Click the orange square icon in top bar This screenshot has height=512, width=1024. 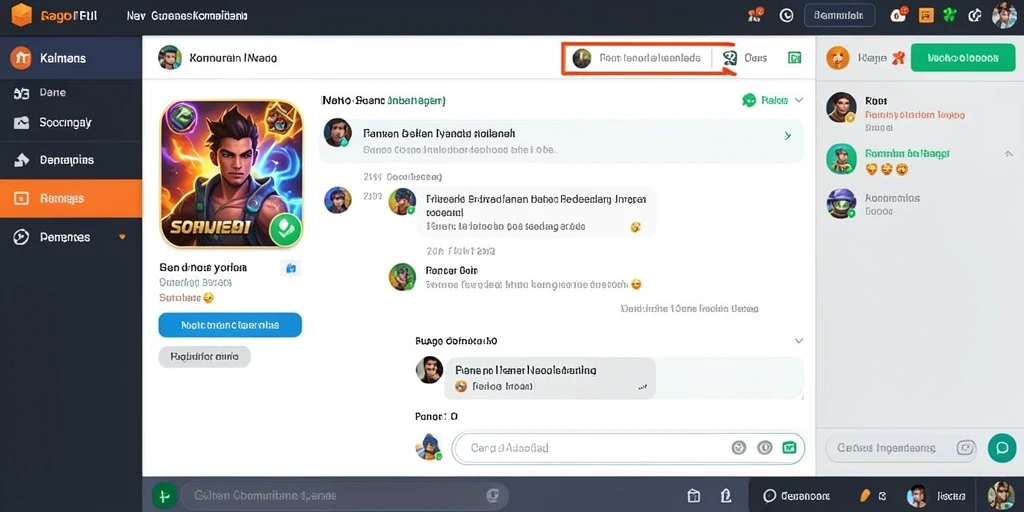tap(926, 15)
